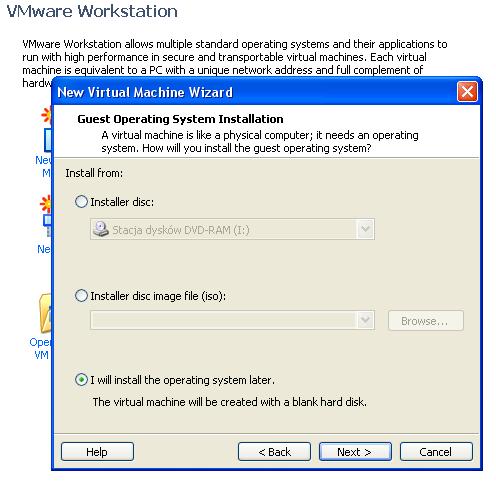This screenshot has width=496, height=490.
Task: Select the 'Installer disc' radio option
Action: click(x=81, y=202)
